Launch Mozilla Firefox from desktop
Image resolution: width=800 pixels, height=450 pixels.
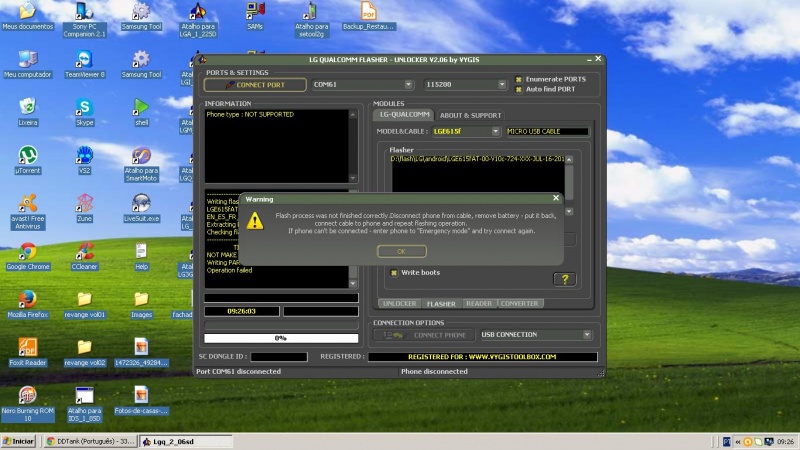[x=28, y=304]
